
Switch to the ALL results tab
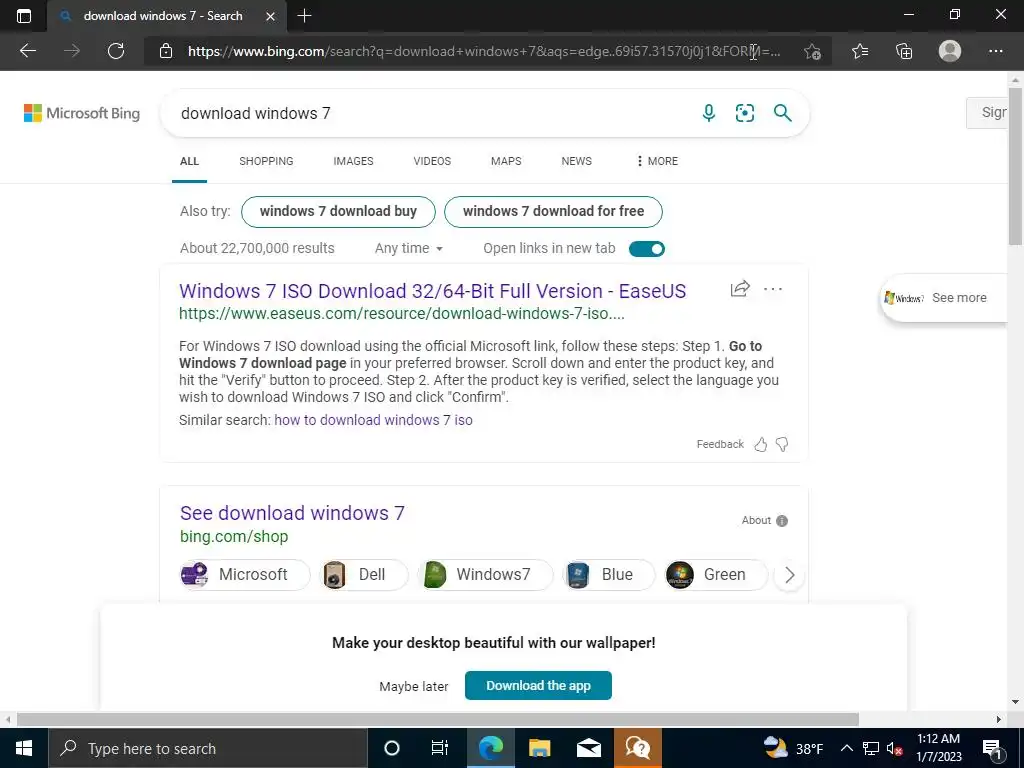(189, 161)
